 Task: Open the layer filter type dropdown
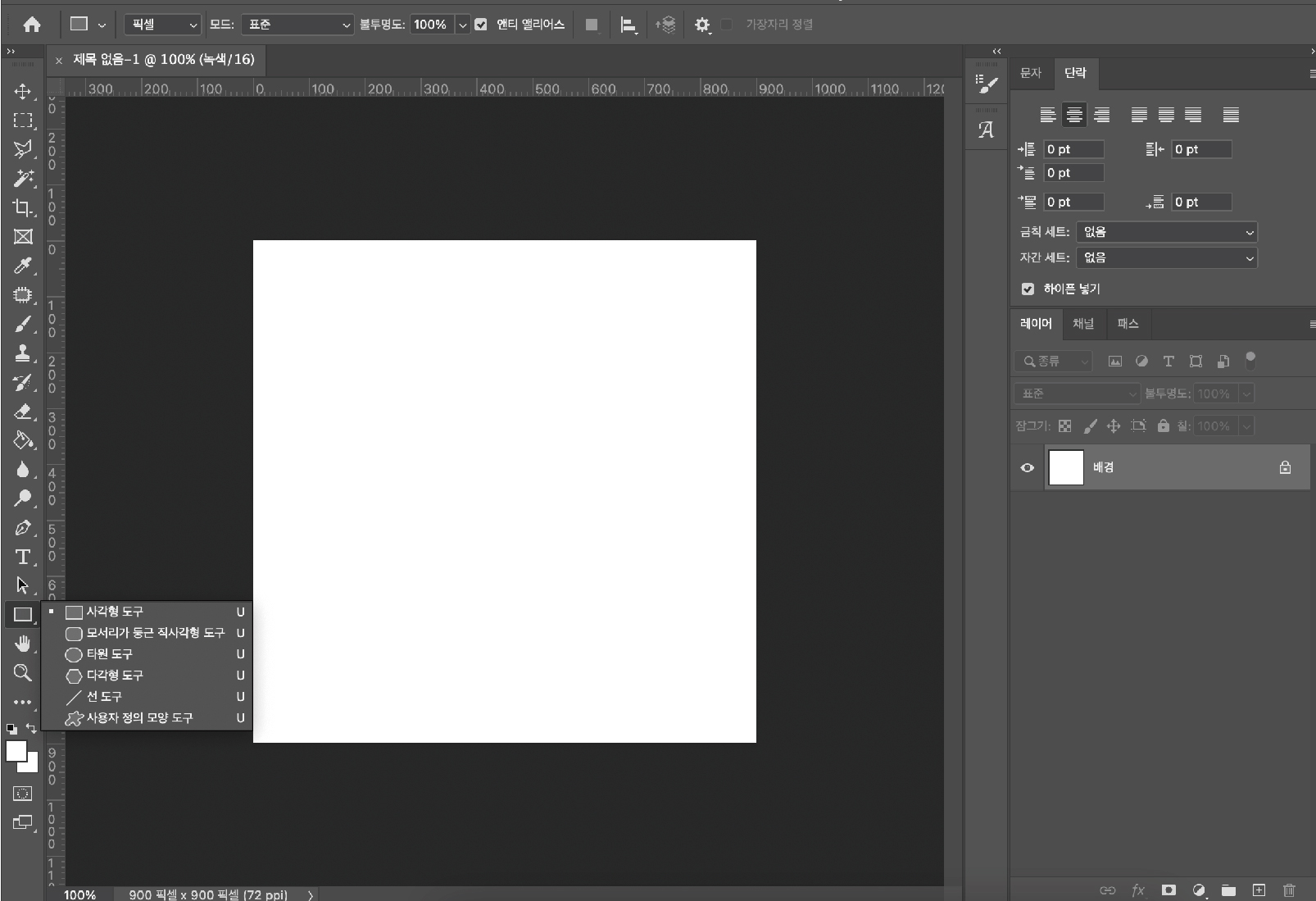[x=1054, y=361]
